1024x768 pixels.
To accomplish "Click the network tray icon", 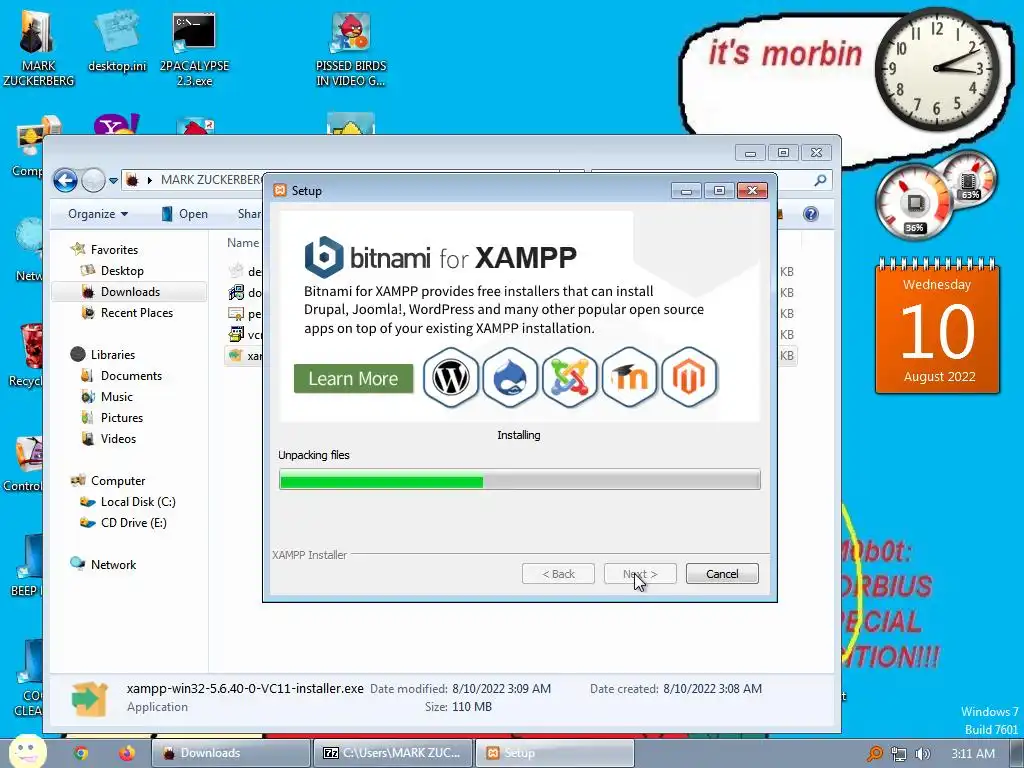I will (x=899, y=754).
